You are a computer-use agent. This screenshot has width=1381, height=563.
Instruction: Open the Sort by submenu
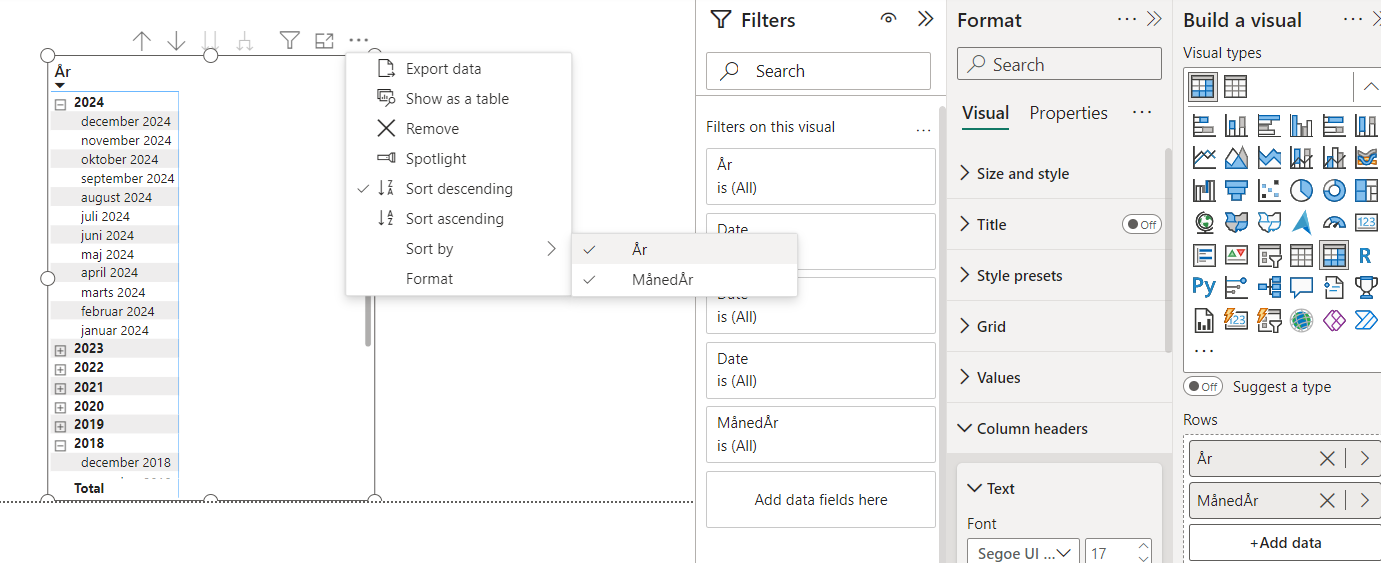click(458, 249)
